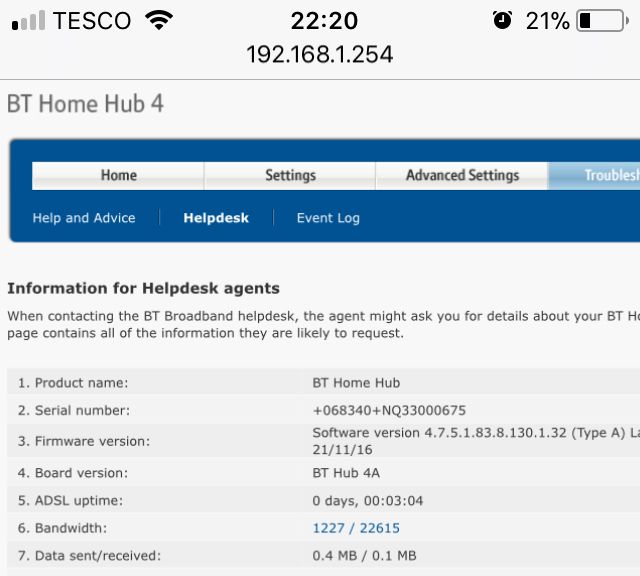640x576 pixels.
Task: Click the Information for Helpdesk agents heading
Action: 143,288
